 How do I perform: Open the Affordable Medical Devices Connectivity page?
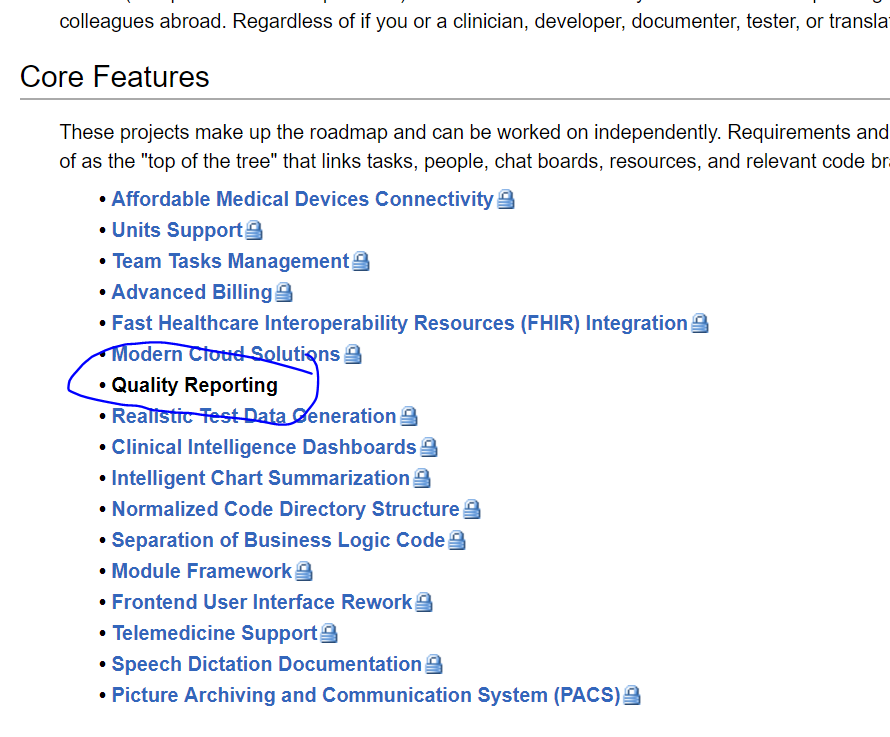pyautogui.click(x=300, y=199)
